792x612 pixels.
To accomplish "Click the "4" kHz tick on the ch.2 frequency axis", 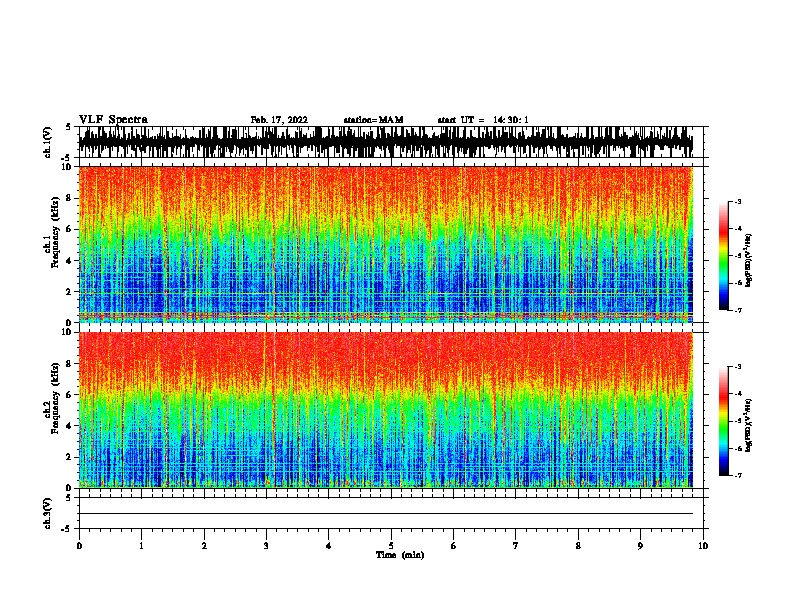I will coord(69,426).
